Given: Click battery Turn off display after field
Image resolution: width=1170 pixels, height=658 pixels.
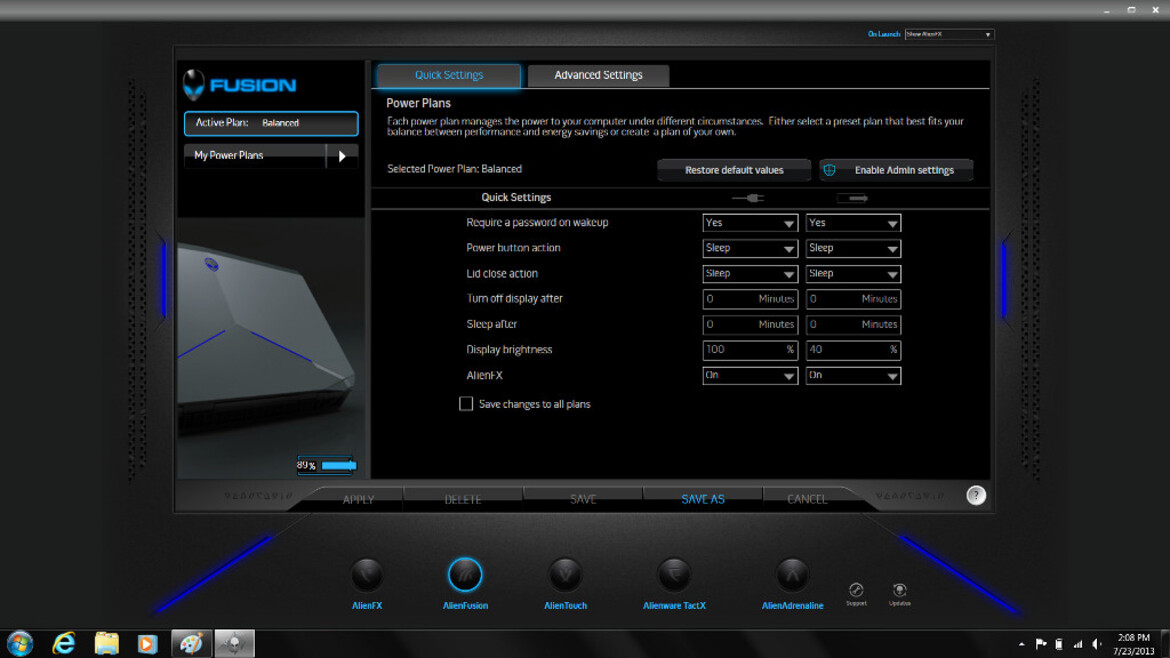Looking at the screenshot, I should tap(853, 299).
